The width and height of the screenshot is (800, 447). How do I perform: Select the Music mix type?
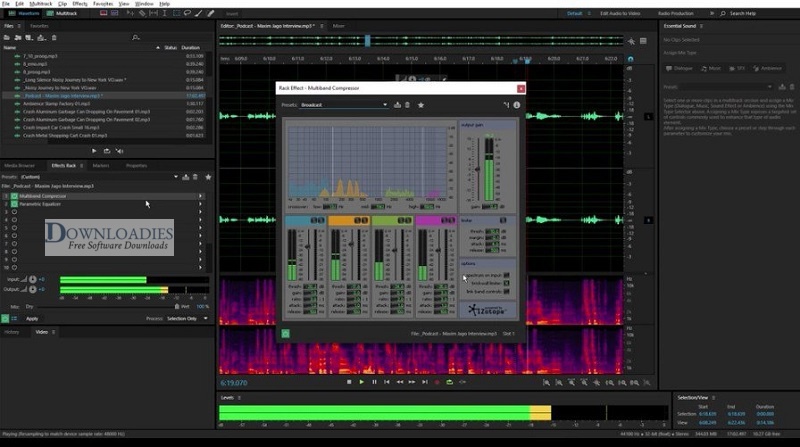711,68
